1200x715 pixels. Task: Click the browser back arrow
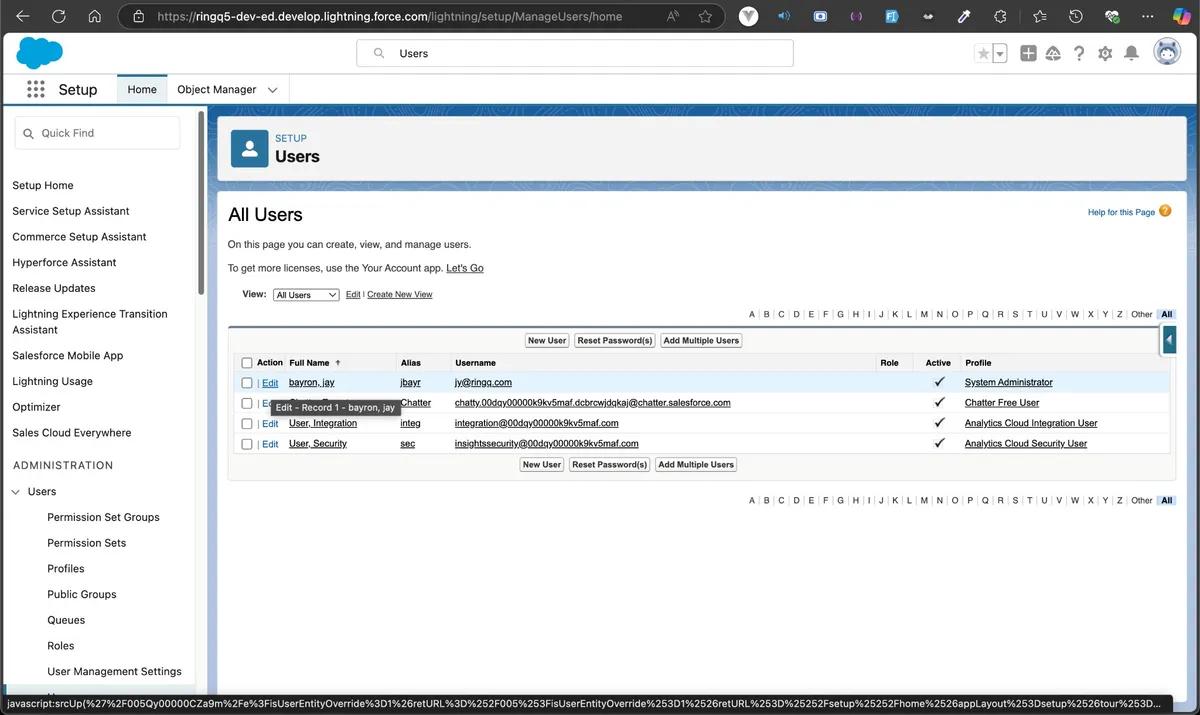[23, 16]
